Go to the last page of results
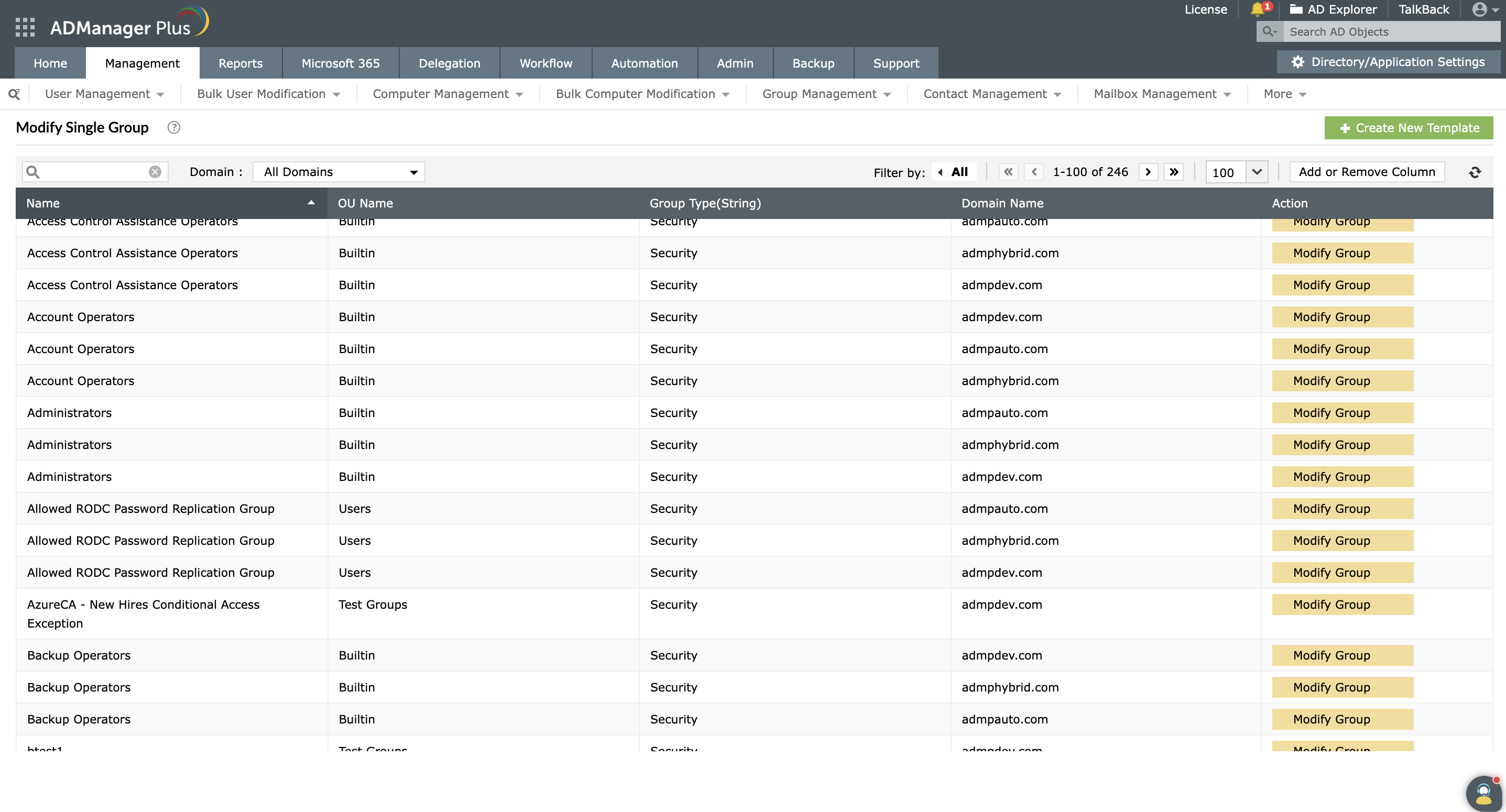Image resolution: width=1506 pixels, height=812 pixels. tap(1173, 172)
